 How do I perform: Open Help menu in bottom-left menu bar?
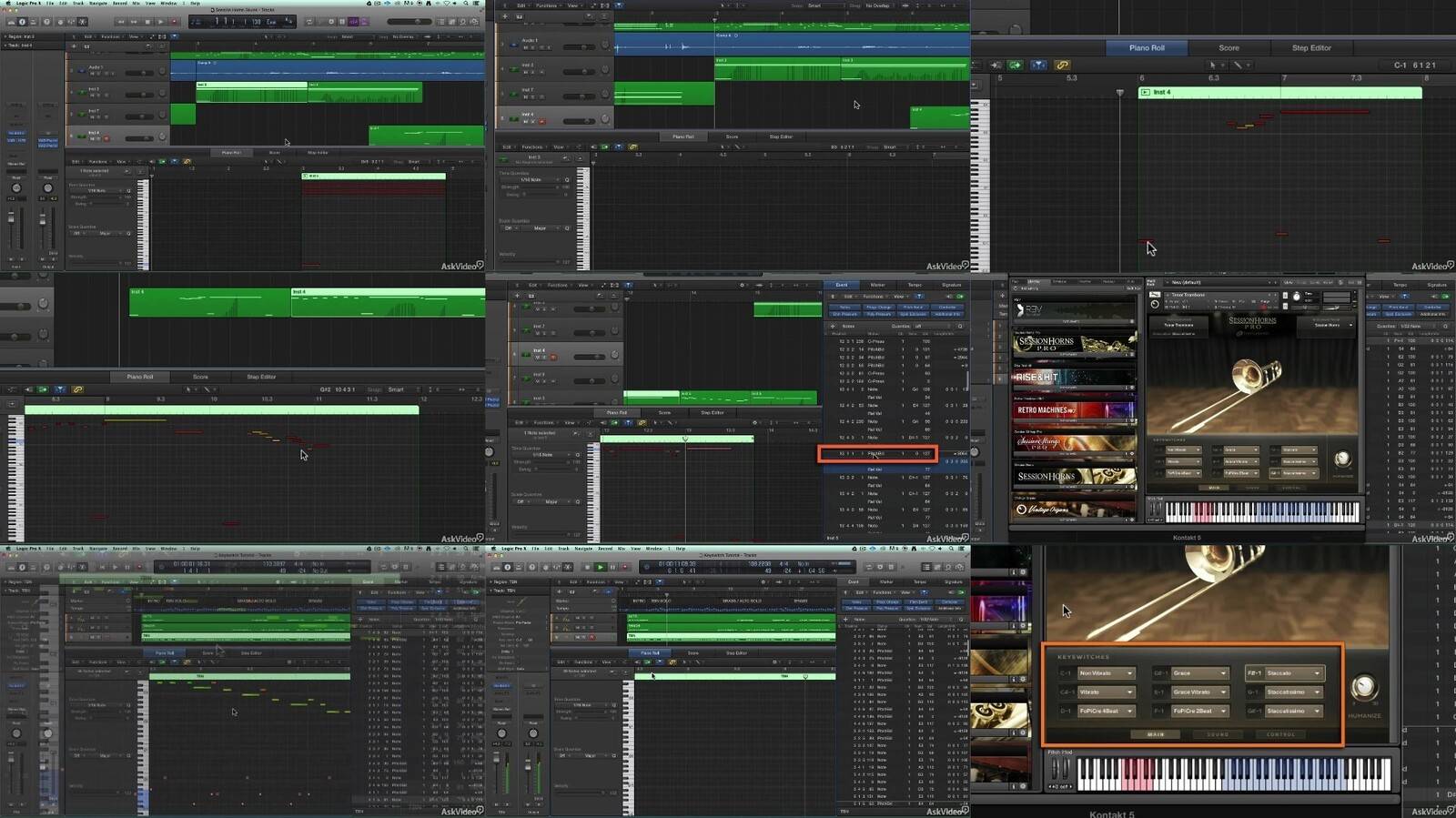tap(195, 549)
